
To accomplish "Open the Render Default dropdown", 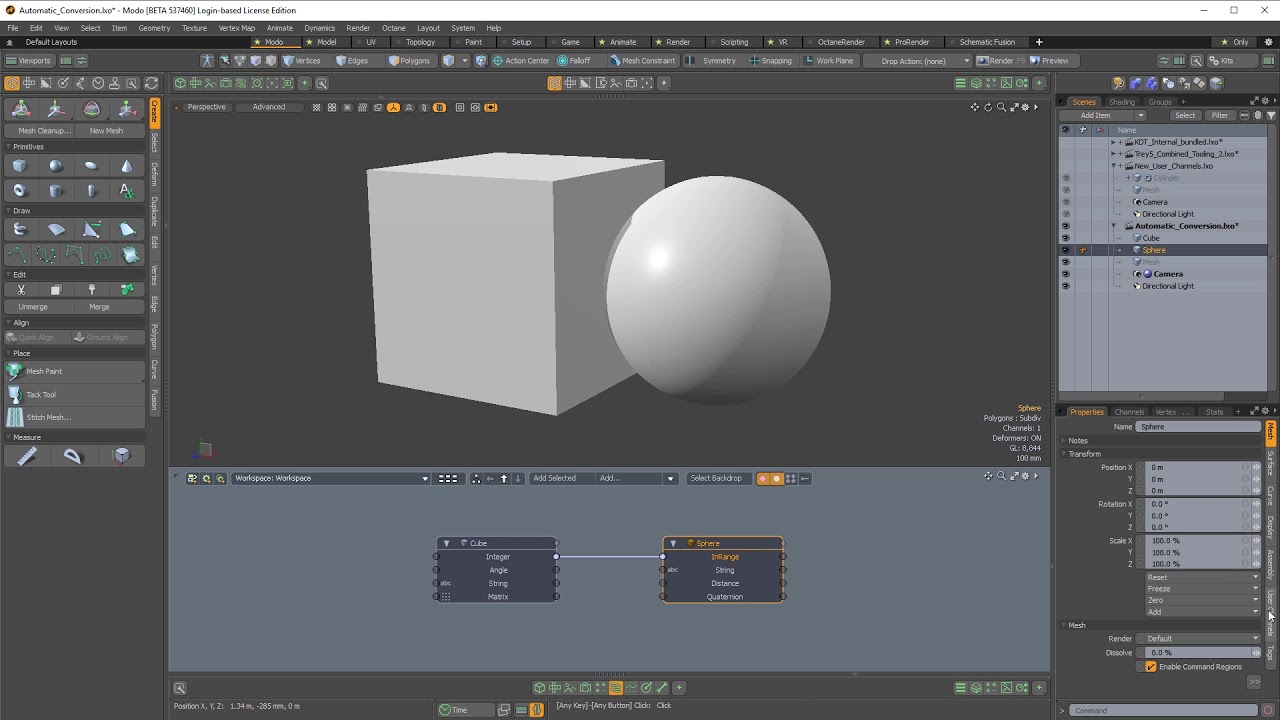I will click(x=1202, y=638).
